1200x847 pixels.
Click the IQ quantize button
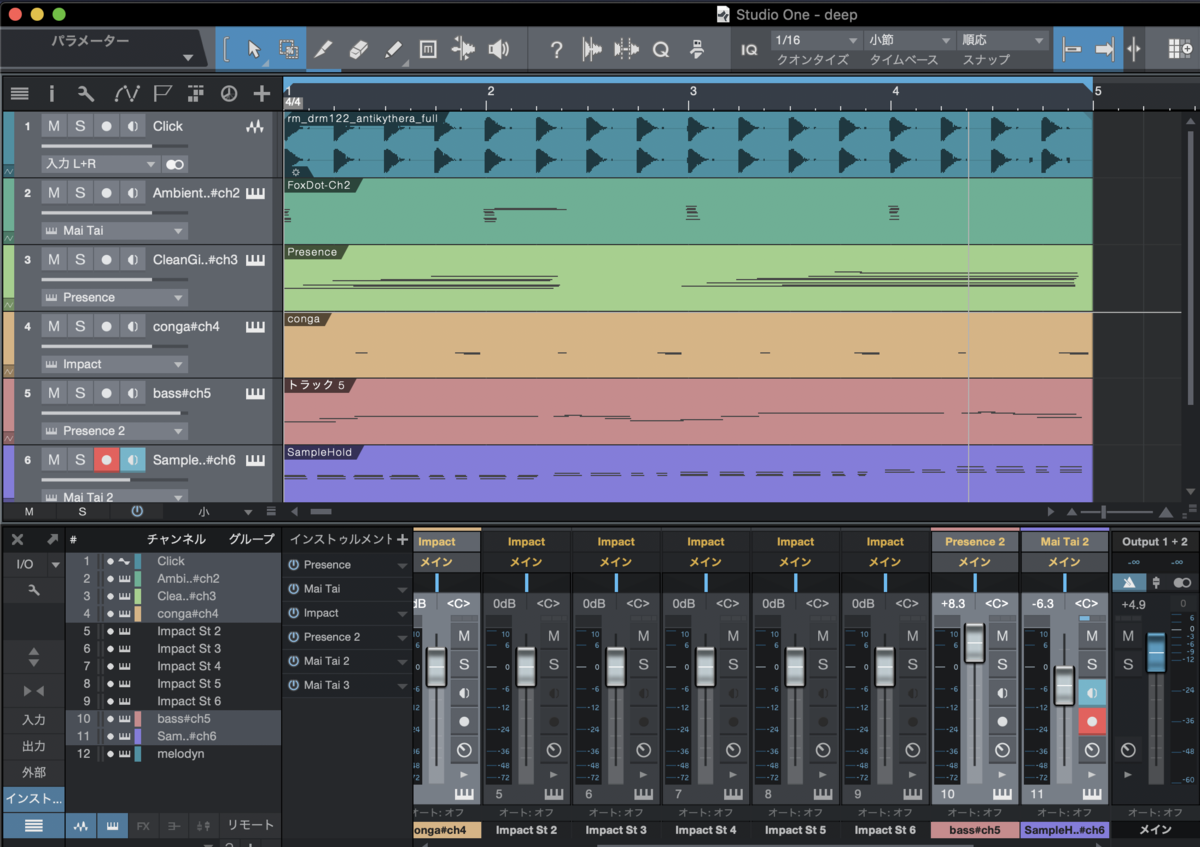[748, 49]
